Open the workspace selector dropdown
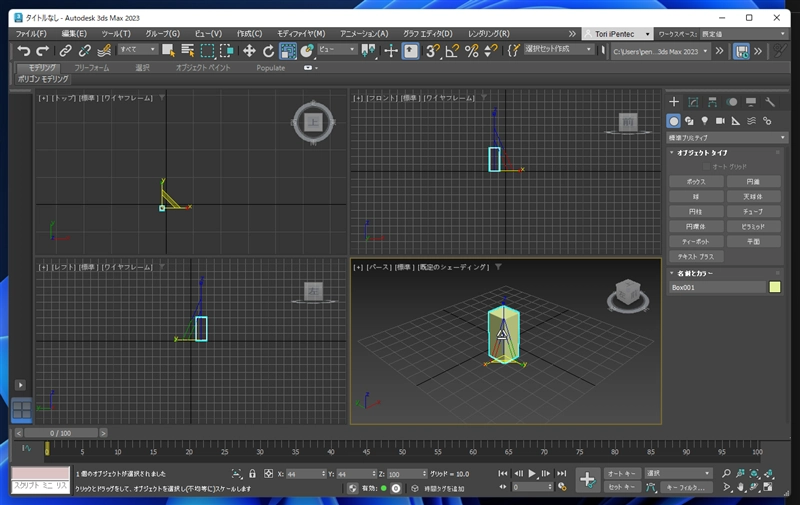 tap(743, 34)
